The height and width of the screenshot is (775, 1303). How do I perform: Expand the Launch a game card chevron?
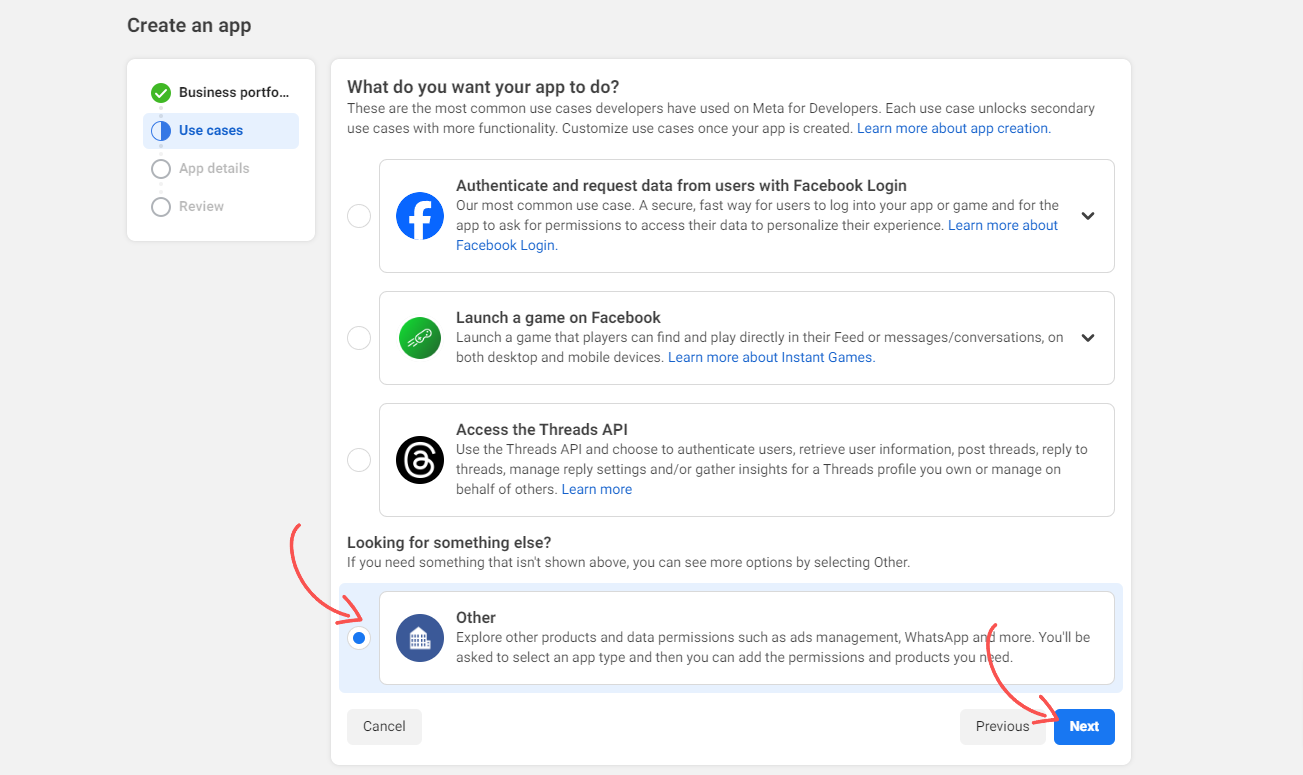[1088, 337]
